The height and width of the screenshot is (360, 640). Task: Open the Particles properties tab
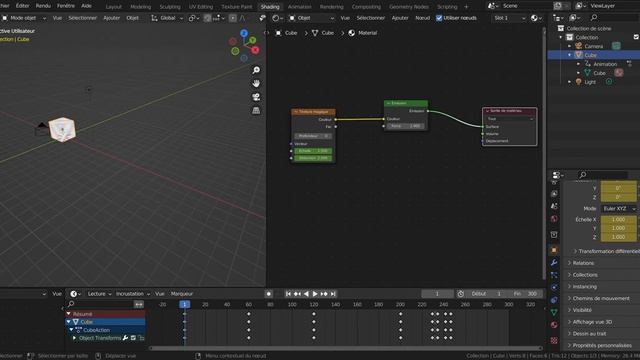click(554, 275)
